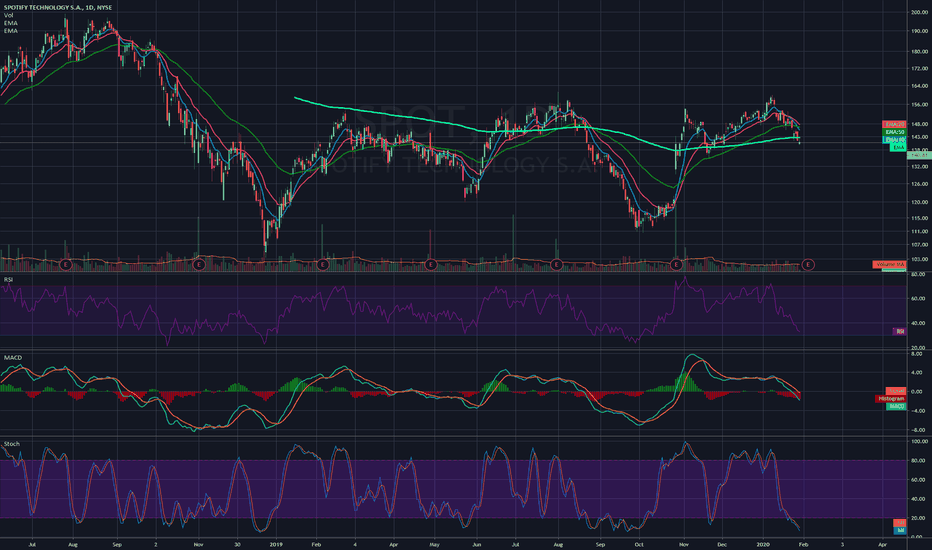This screenshot has height=550, width=932.
Task: Select the Stoch pane label
Action: 11,444
